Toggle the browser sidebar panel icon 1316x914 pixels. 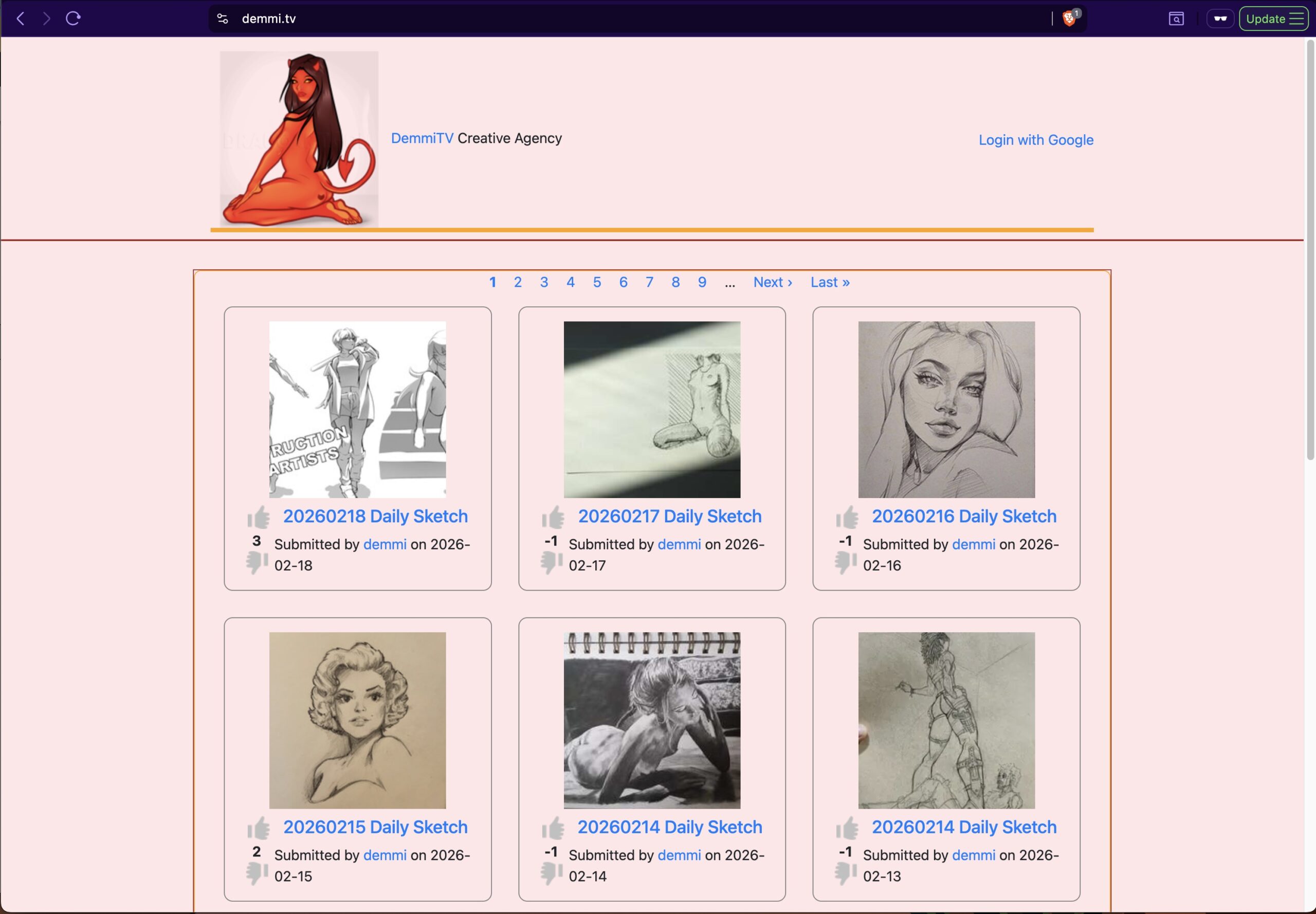coord(1176,19)
